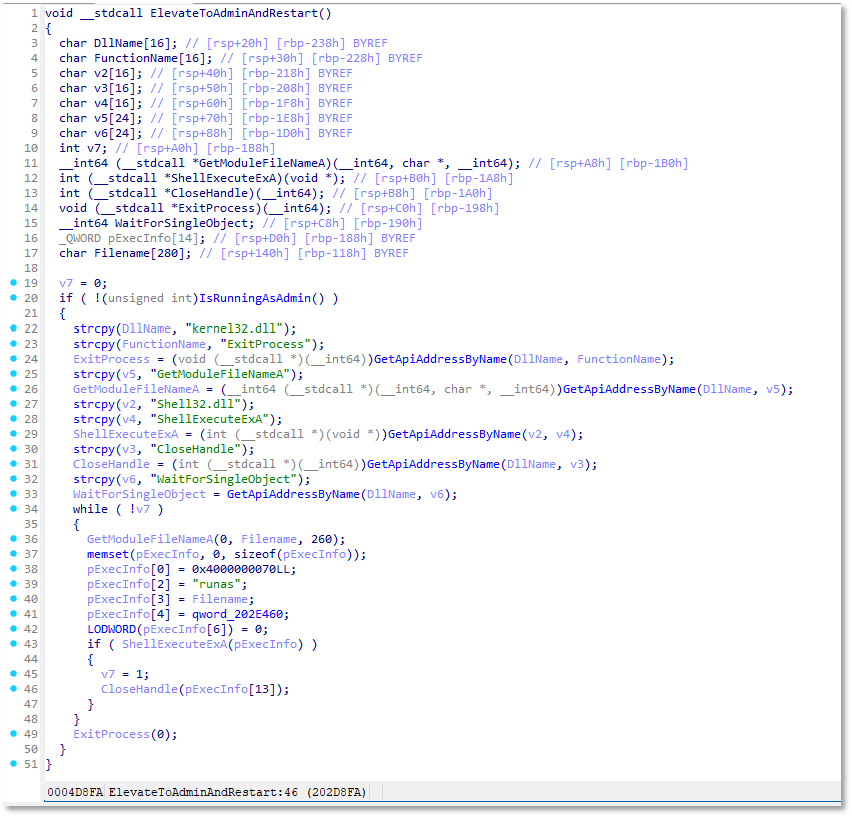The height and width of the screenshot is (817, 852).
Task: Click the ExitProcess(0) call on line 49
Action: coord(111,734)
